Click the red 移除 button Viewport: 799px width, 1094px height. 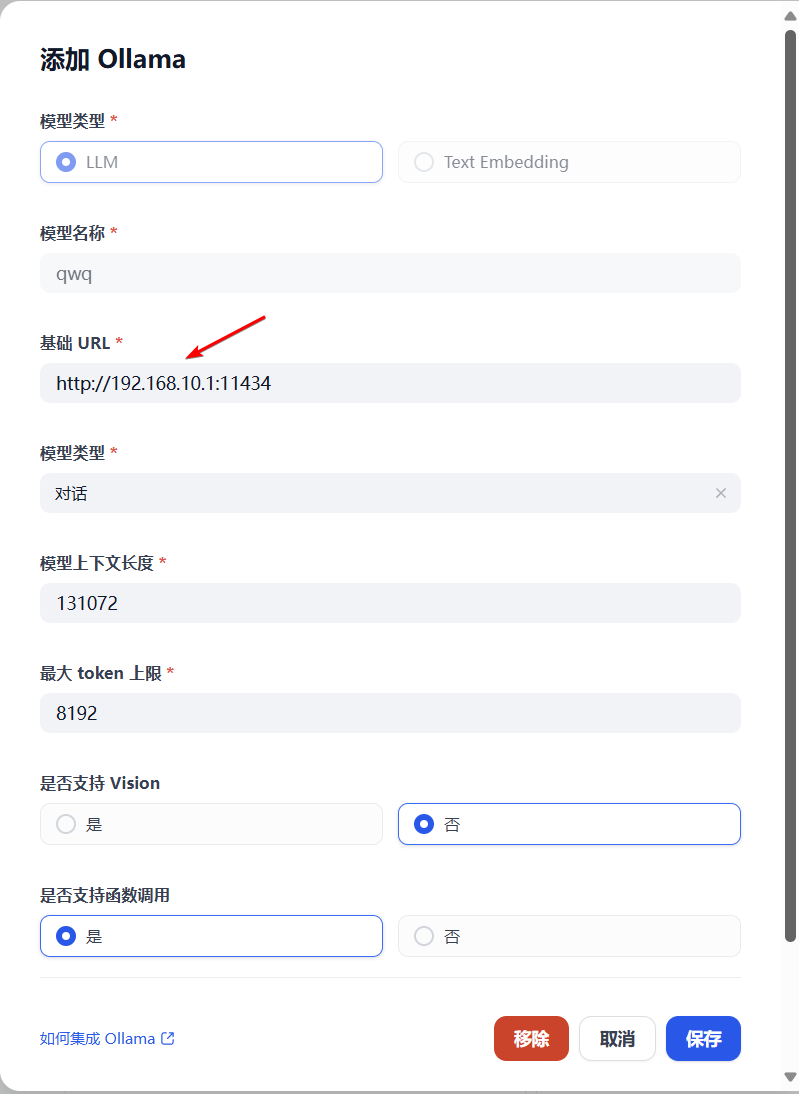tap(532, 1038)
